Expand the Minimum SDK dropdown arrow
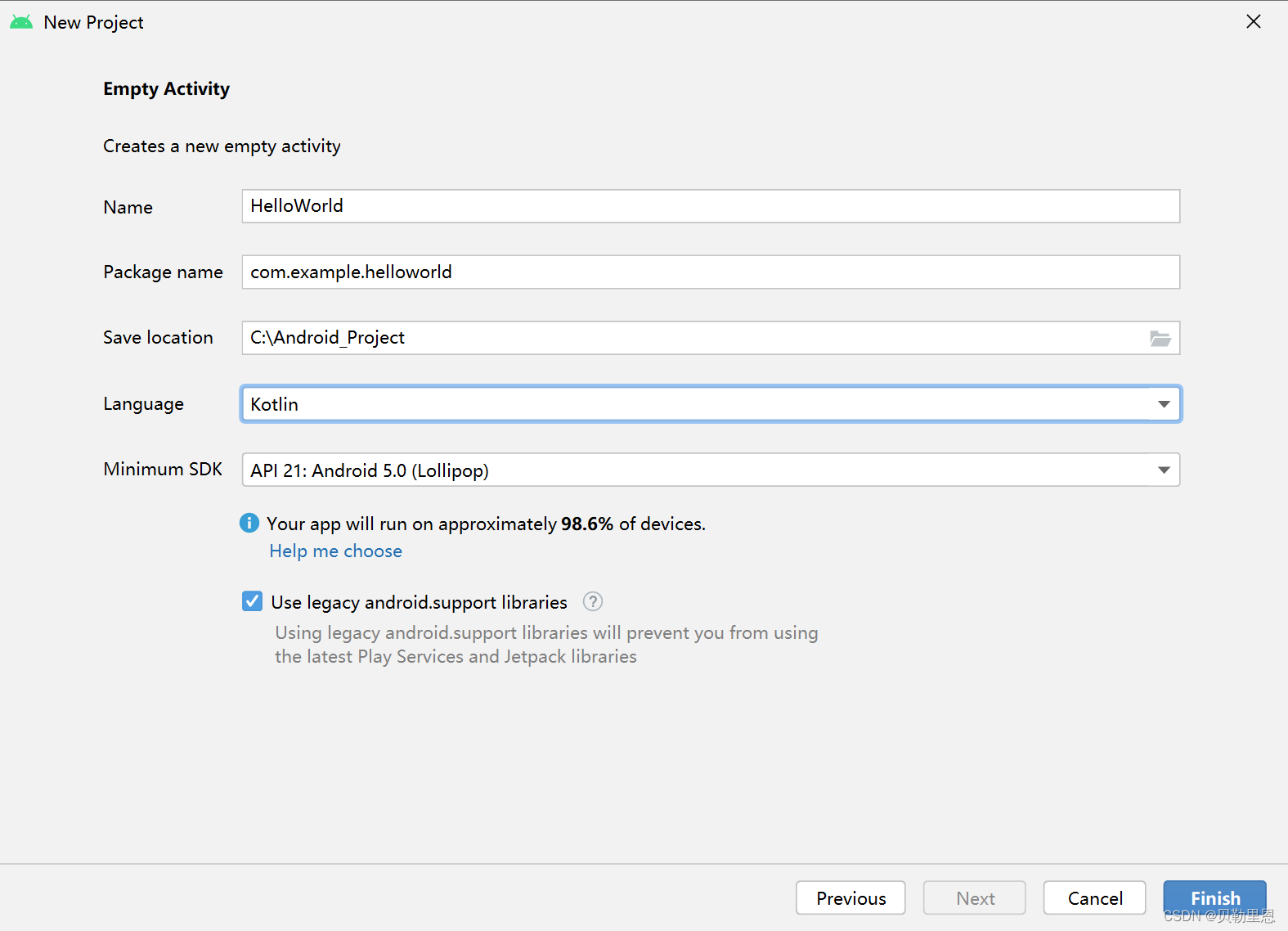 click(x=1164, y=470)
